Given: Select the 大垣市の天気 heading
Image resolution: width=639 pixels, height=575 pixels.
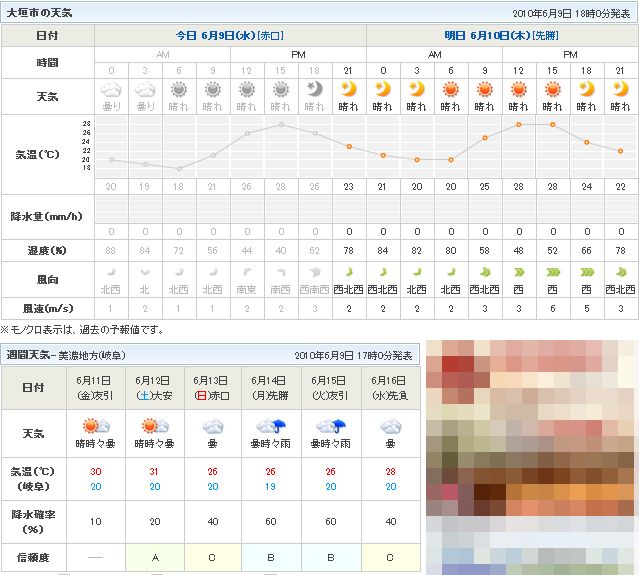Looking at the screenshot, I should (x=40, y=13).
